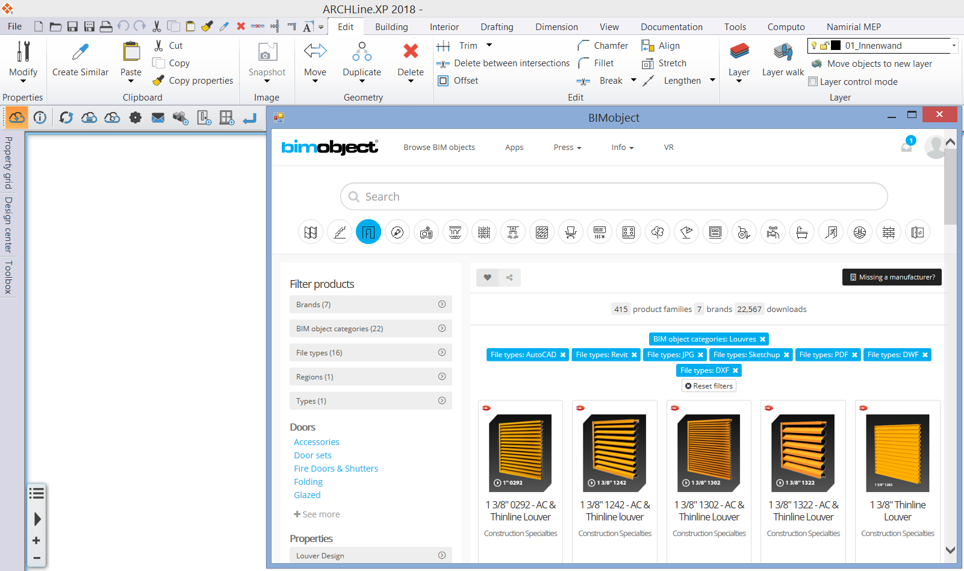Open the Fire Doors & Shutters link
The height and width of the screenshot is (571, 964).
pos(336,468)
